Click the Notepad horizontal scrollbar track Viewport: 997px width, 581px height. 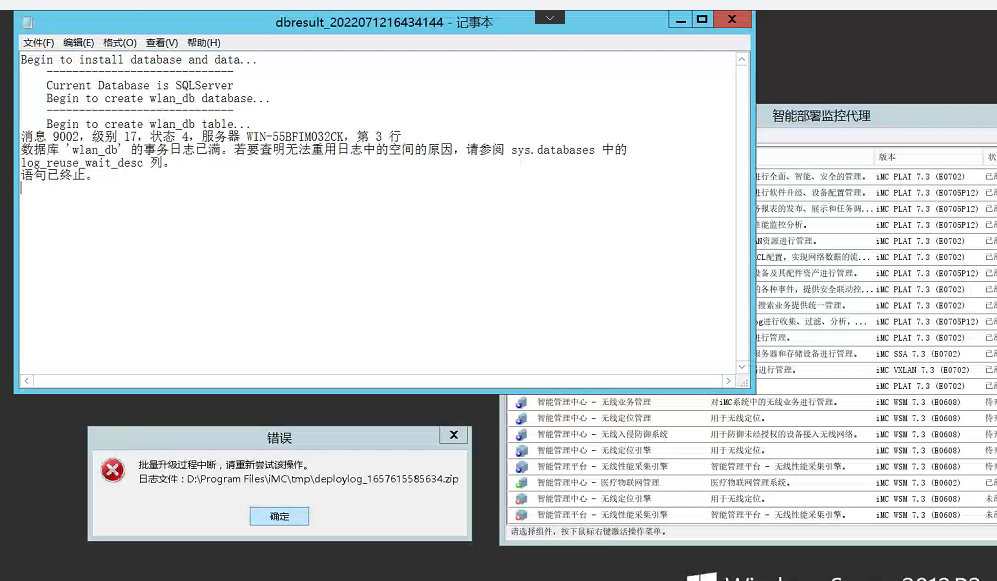(x=378, y=381)
